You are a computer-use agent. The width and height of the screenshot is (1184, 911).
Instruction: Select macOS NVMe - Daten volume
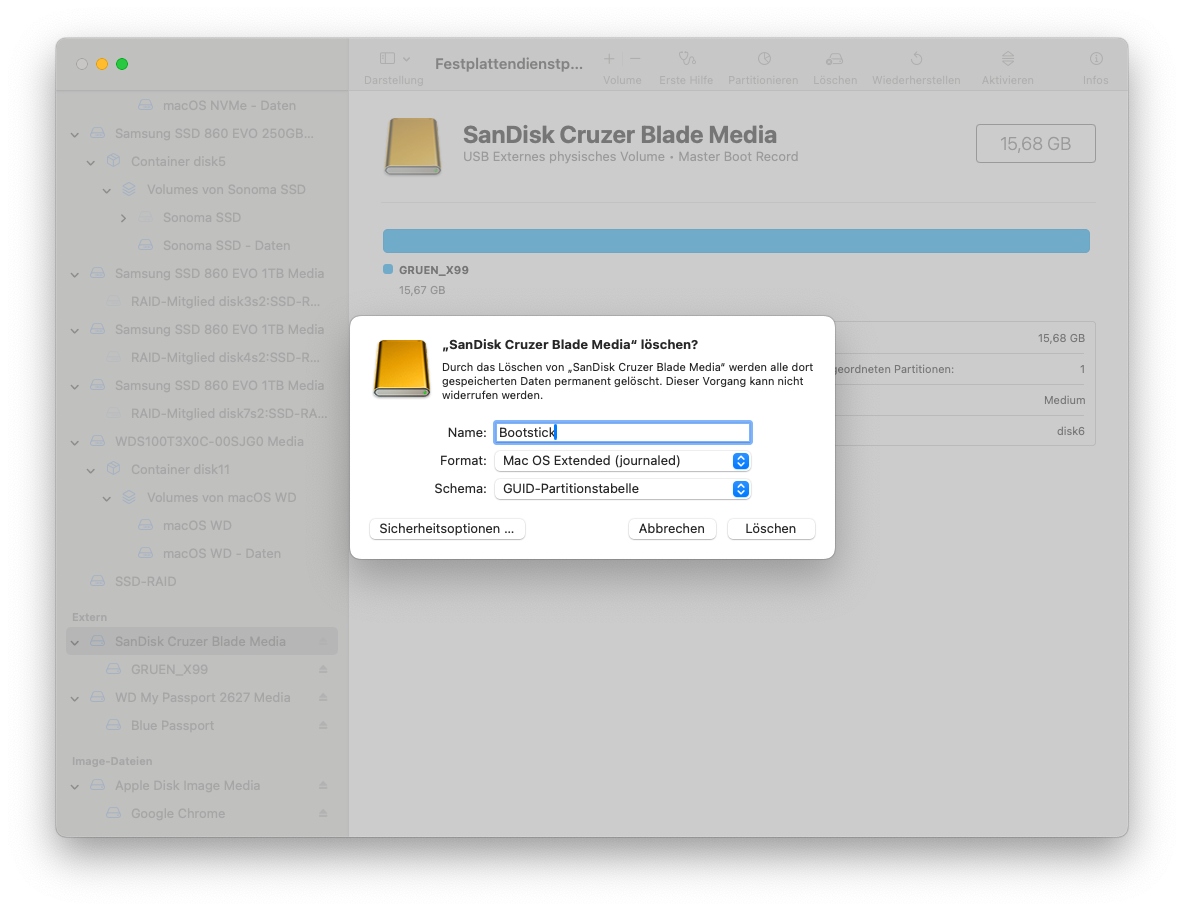click(x=230, y=105)
